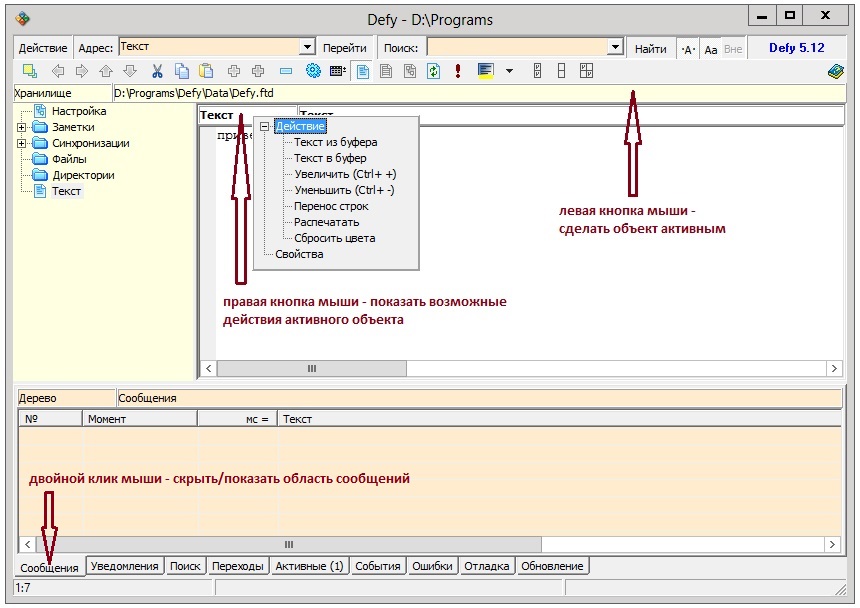Viewport: 860px width, 608px height.
Task: Switch to the Уведомления tab
Action: tap(125, 566)
